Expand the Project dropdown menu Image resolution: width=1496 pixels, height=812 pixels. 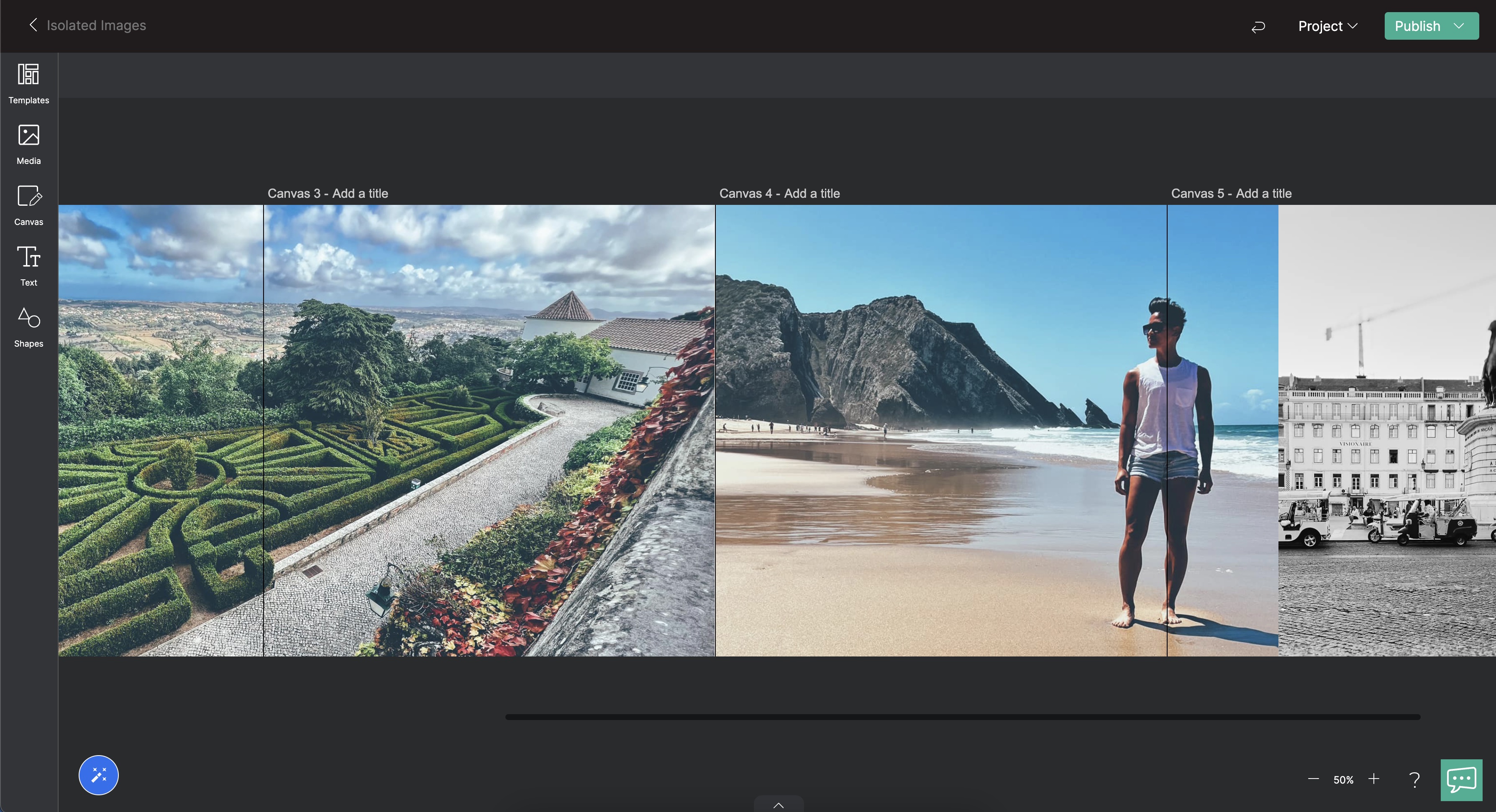pos(1327,26)
